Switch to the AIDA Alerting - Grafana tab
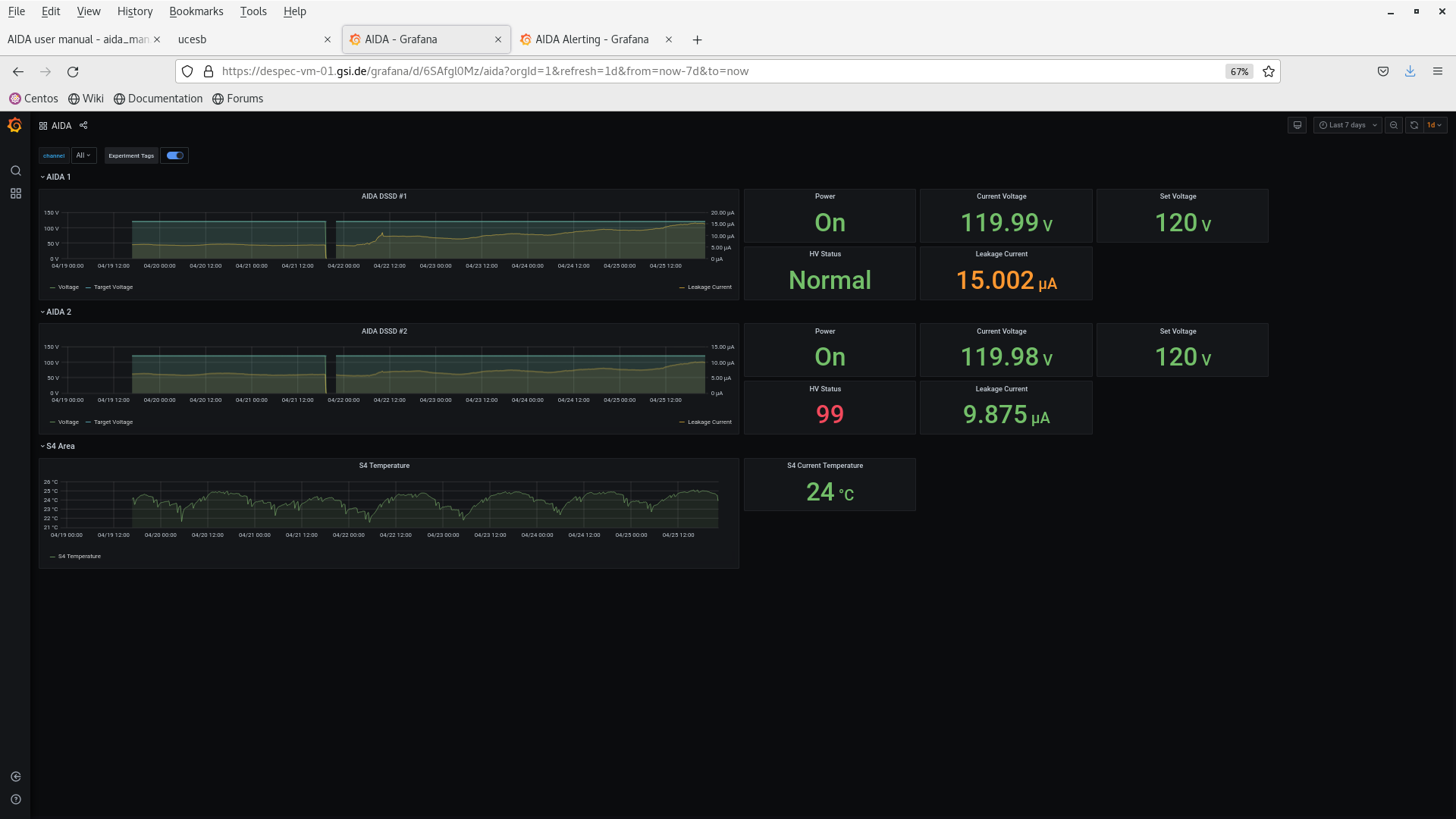Screen dimensions: 1456x819 click(x=591, y=39)
